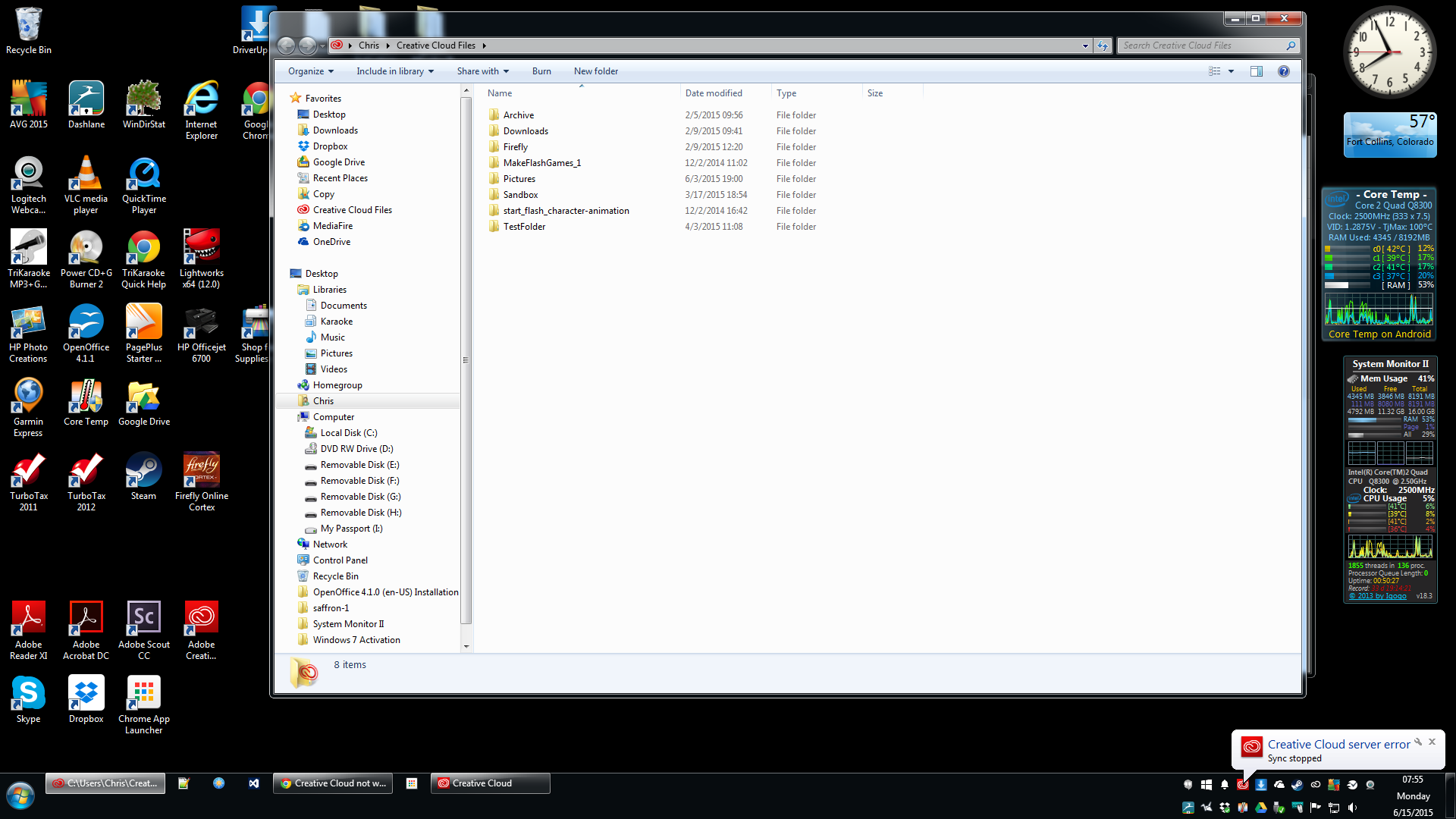The image size is (1456, 819).
Task: Dismiss the Creative Cloud server error notification
Action: (1432, 742)
